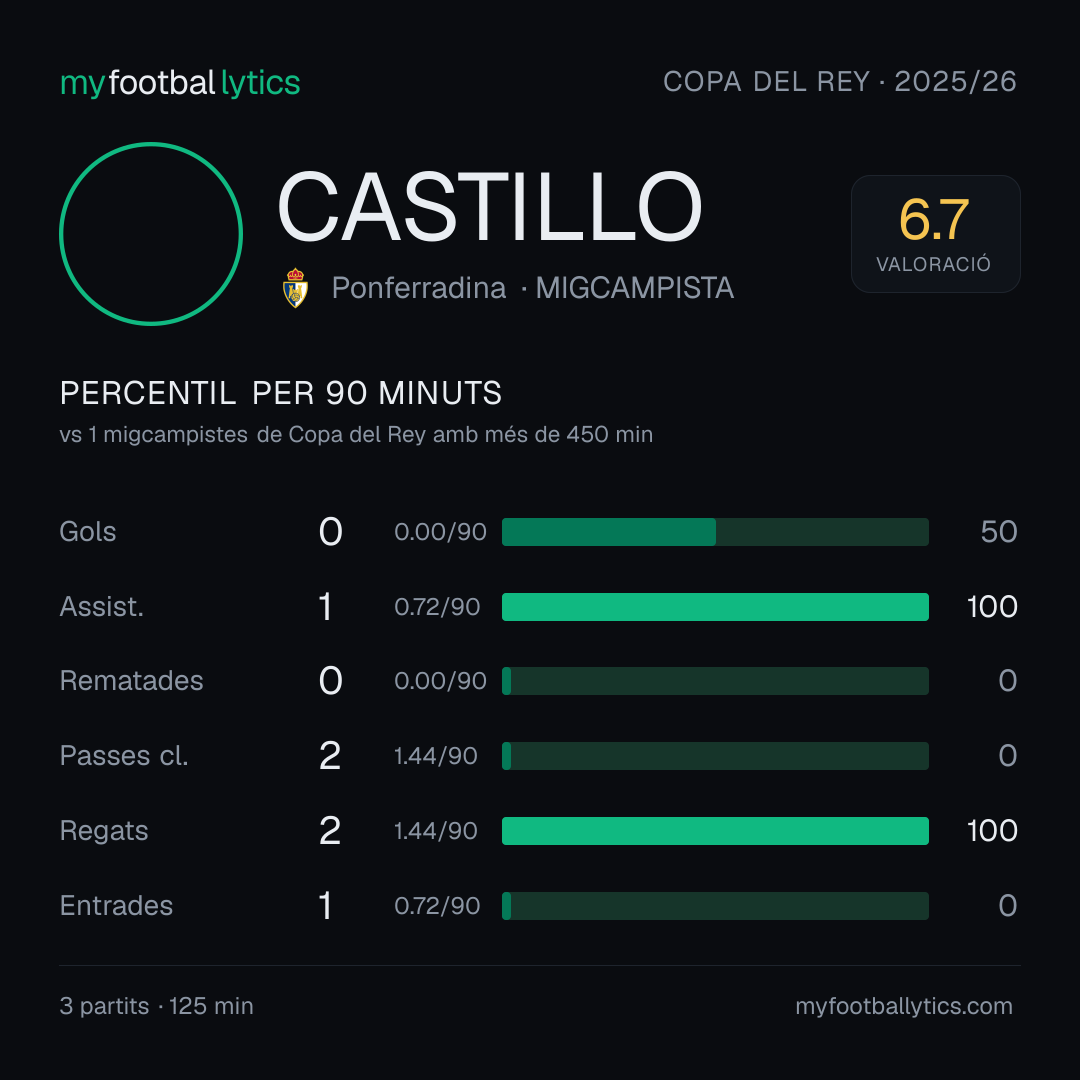Image resolution: width=1080 pixels, height=1080 pixels.
Task: Select the Assist. percentile bar
Action: [715, 607]
